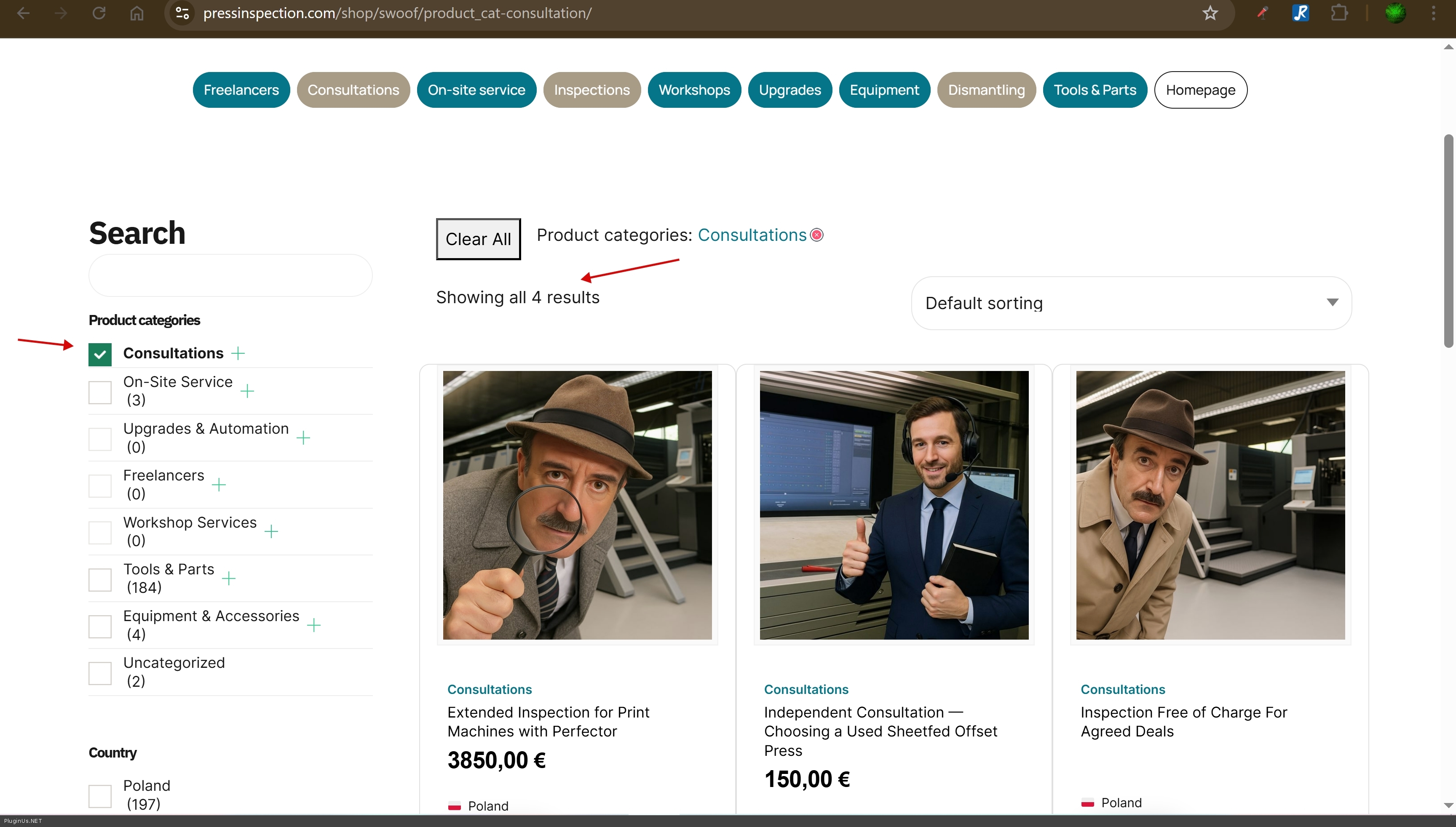Click the site information icon beside URL

point(182,13)
